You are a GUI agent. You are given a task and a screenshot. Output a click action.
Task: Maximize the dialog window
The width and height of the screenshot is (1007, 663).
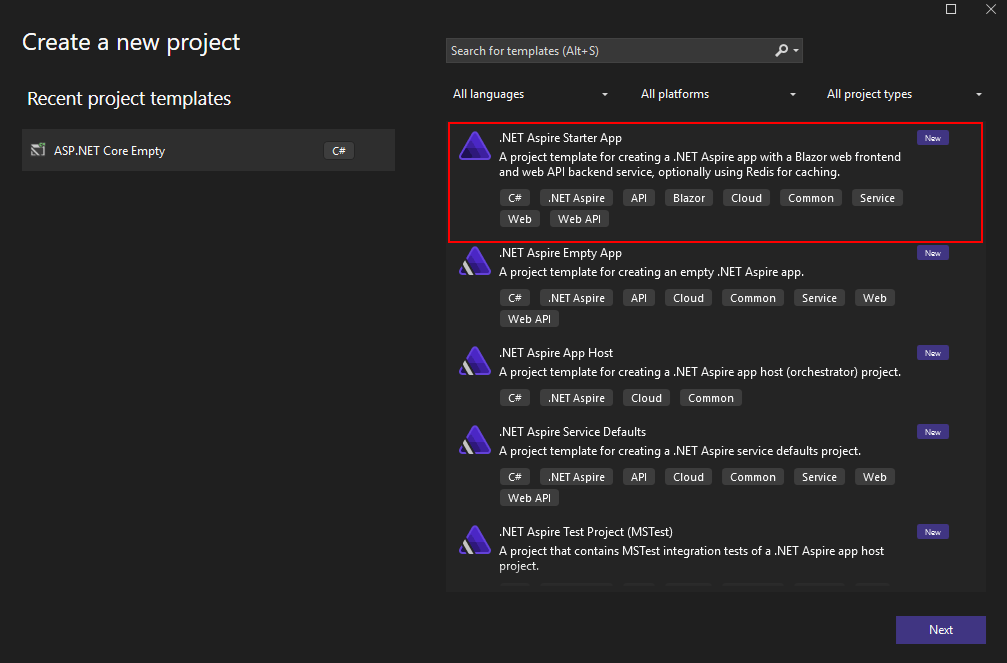951,9
